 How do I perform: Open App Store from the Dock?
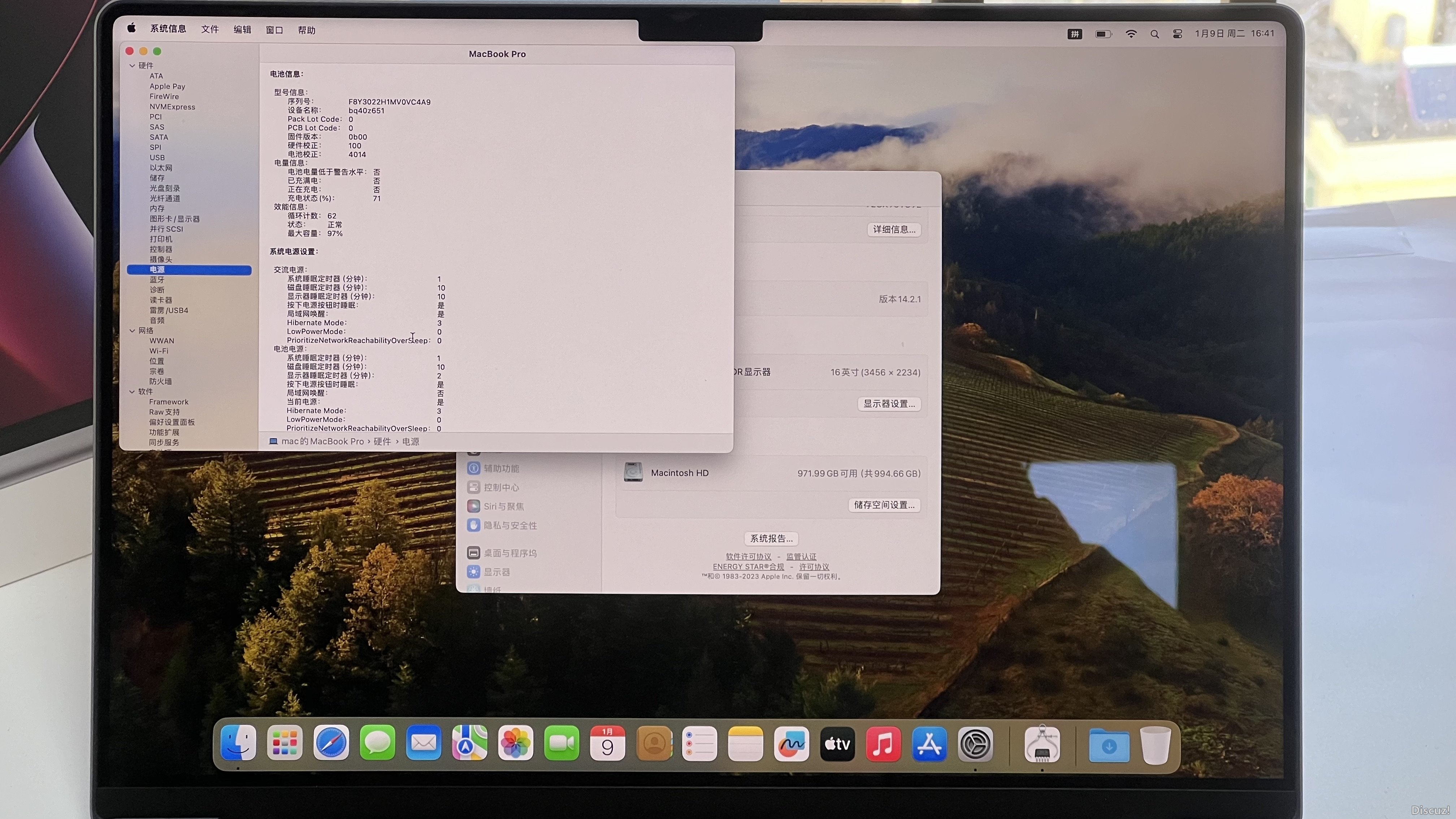pyautogui.click(x=929, y=744)
